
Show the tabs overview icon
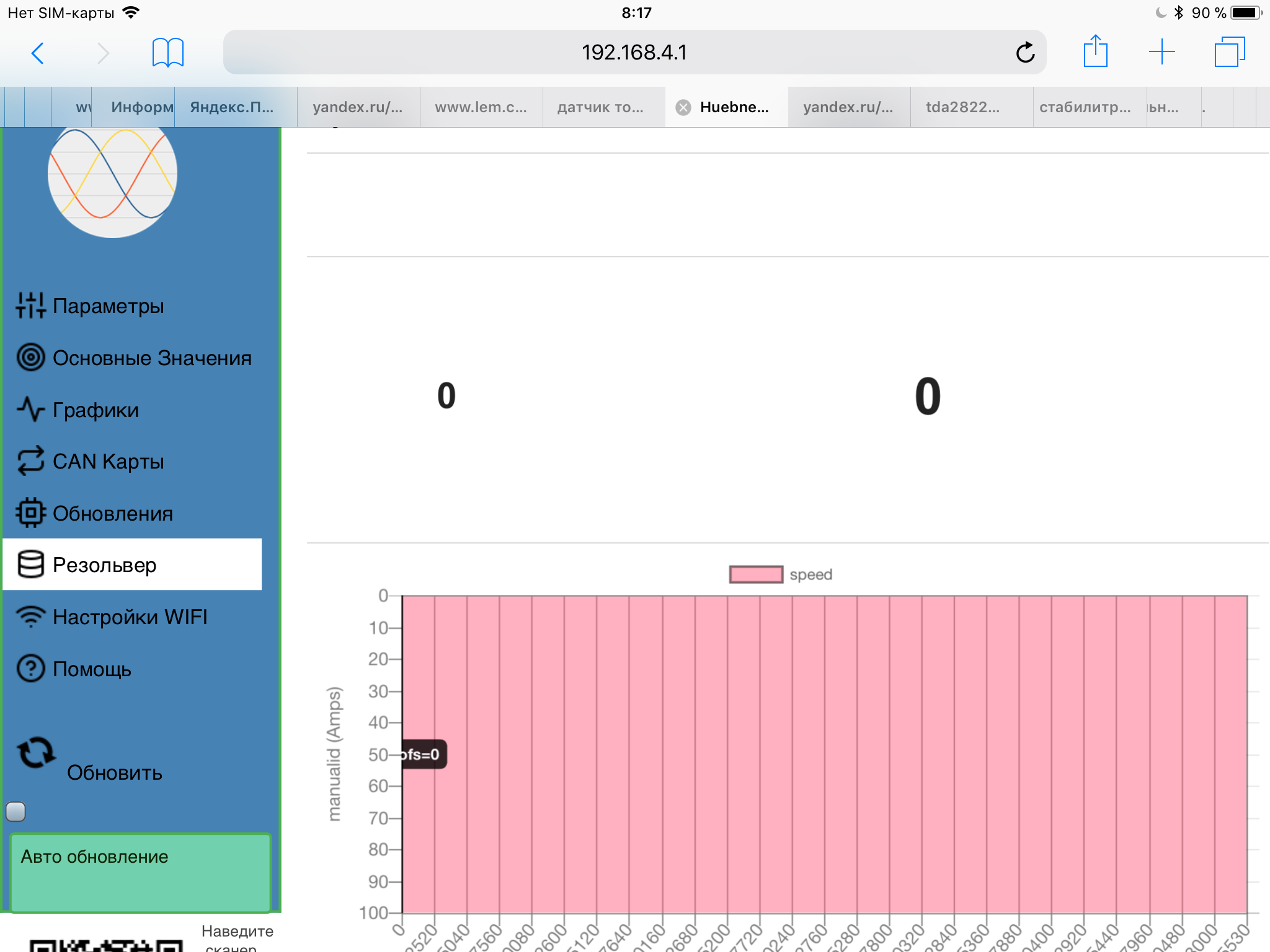[1229, 52]
